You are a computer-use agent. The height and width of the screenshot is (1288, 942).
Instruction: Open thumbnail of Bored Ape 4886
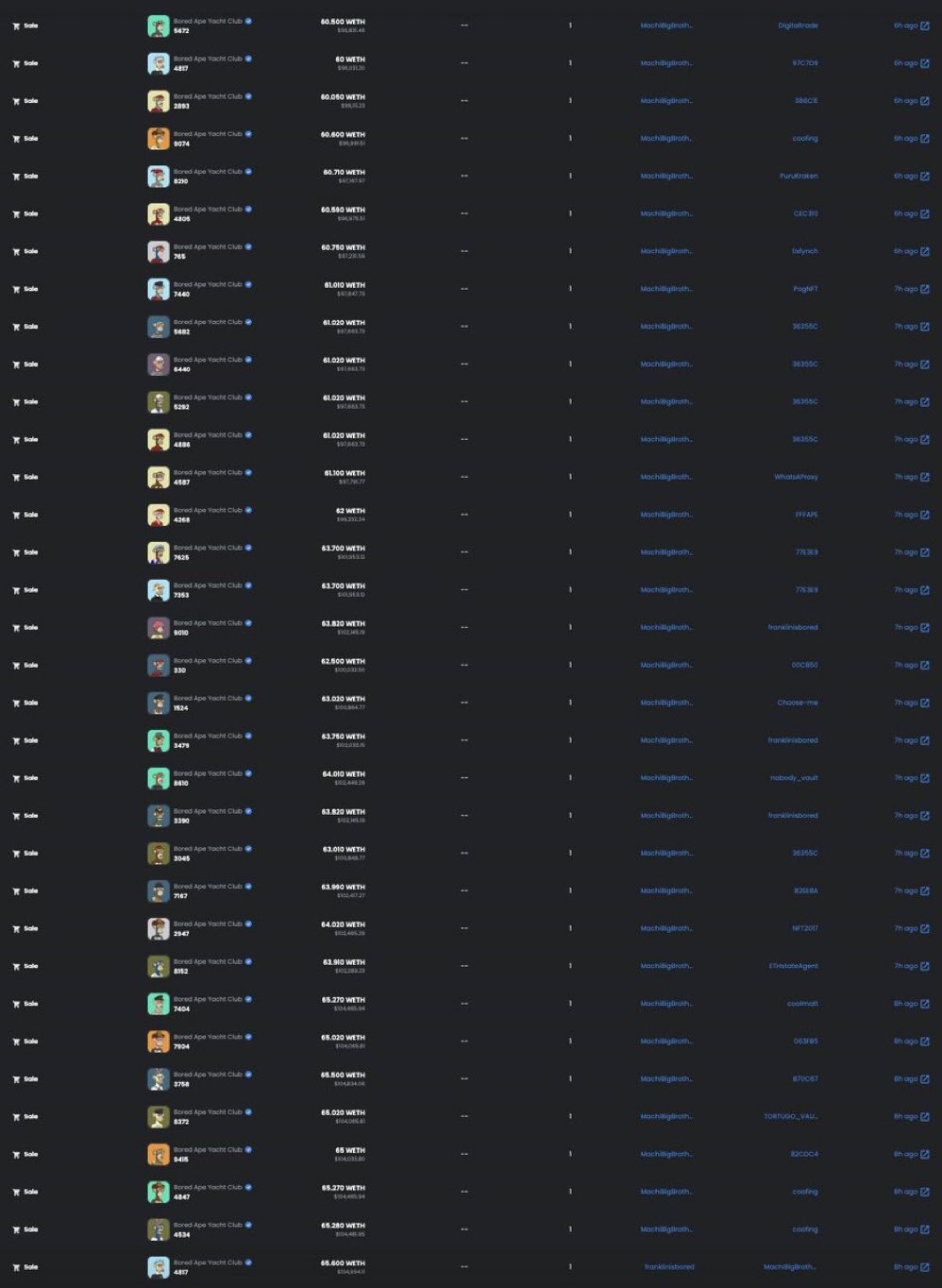point(159,440)
